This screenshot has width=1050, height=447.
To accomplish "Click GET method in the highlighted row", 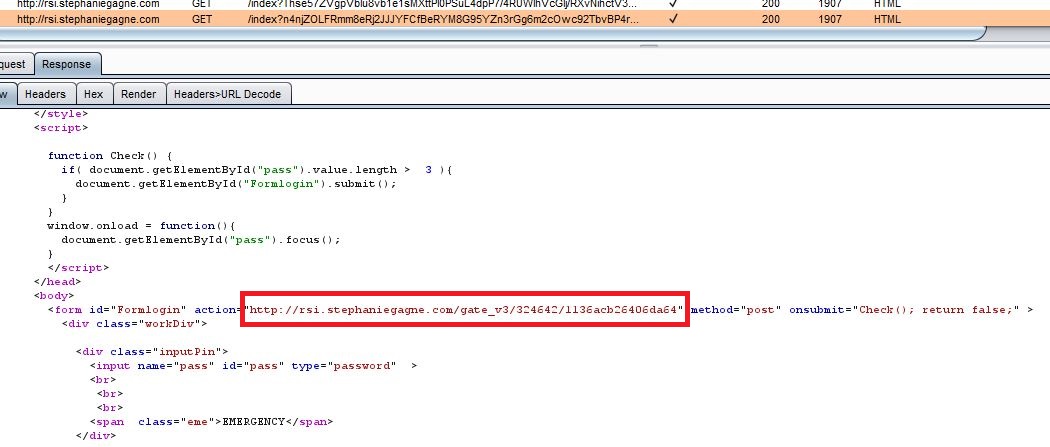I will click(202, 19).
